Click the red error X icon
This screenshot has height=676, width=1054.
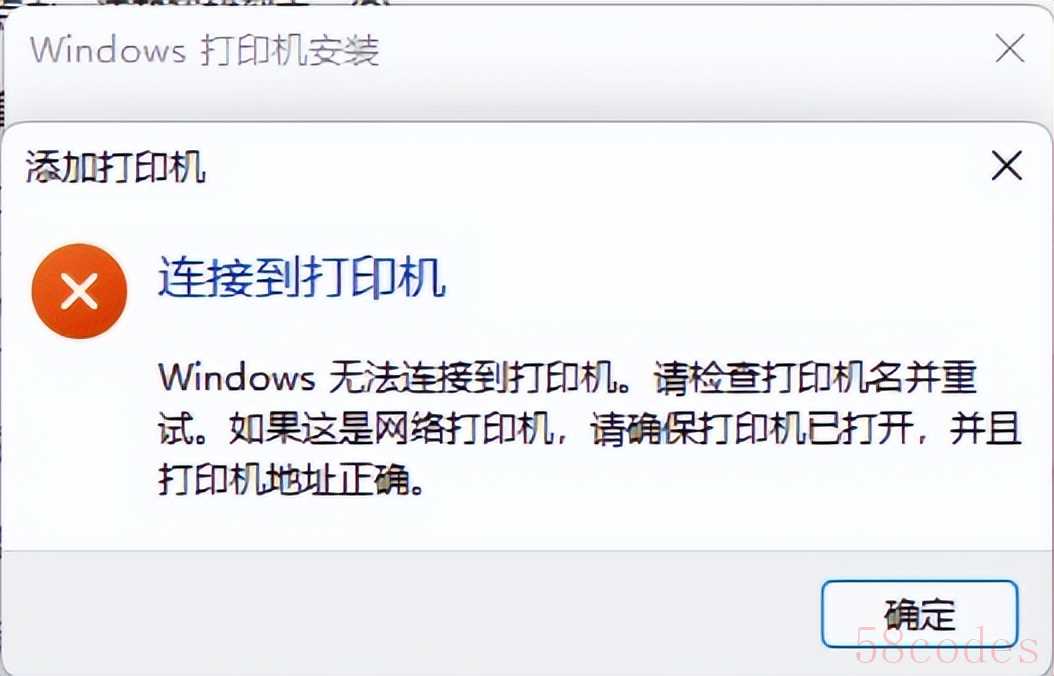click(79, 291)
